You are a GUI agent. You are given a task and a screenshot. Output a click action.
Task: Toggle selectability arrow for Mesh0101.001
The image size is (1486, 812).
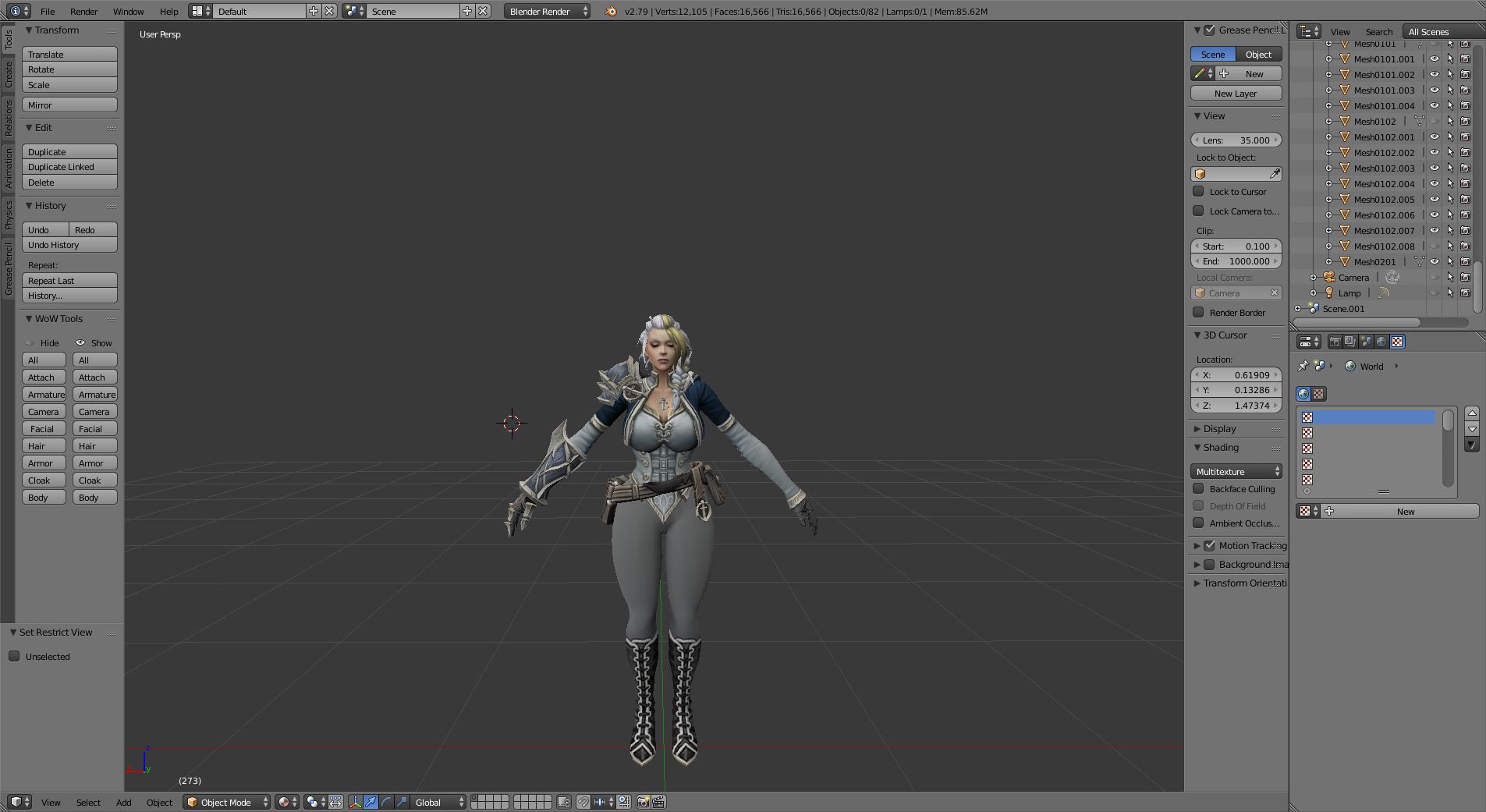(1450, 59)
